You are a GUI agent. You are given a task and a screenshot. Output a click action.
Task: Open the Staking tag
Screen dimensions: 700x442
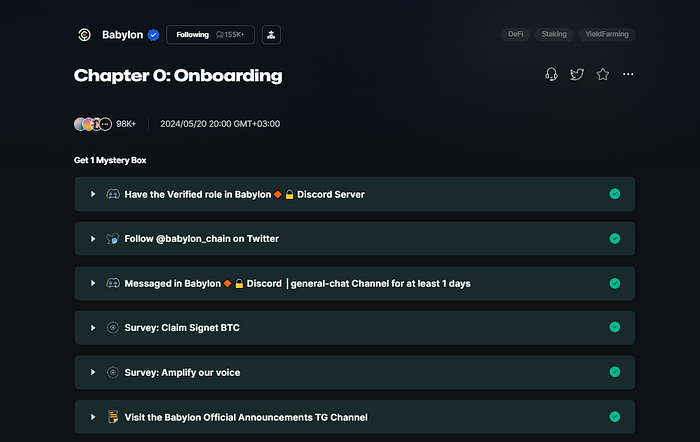(x=554, y=34)
